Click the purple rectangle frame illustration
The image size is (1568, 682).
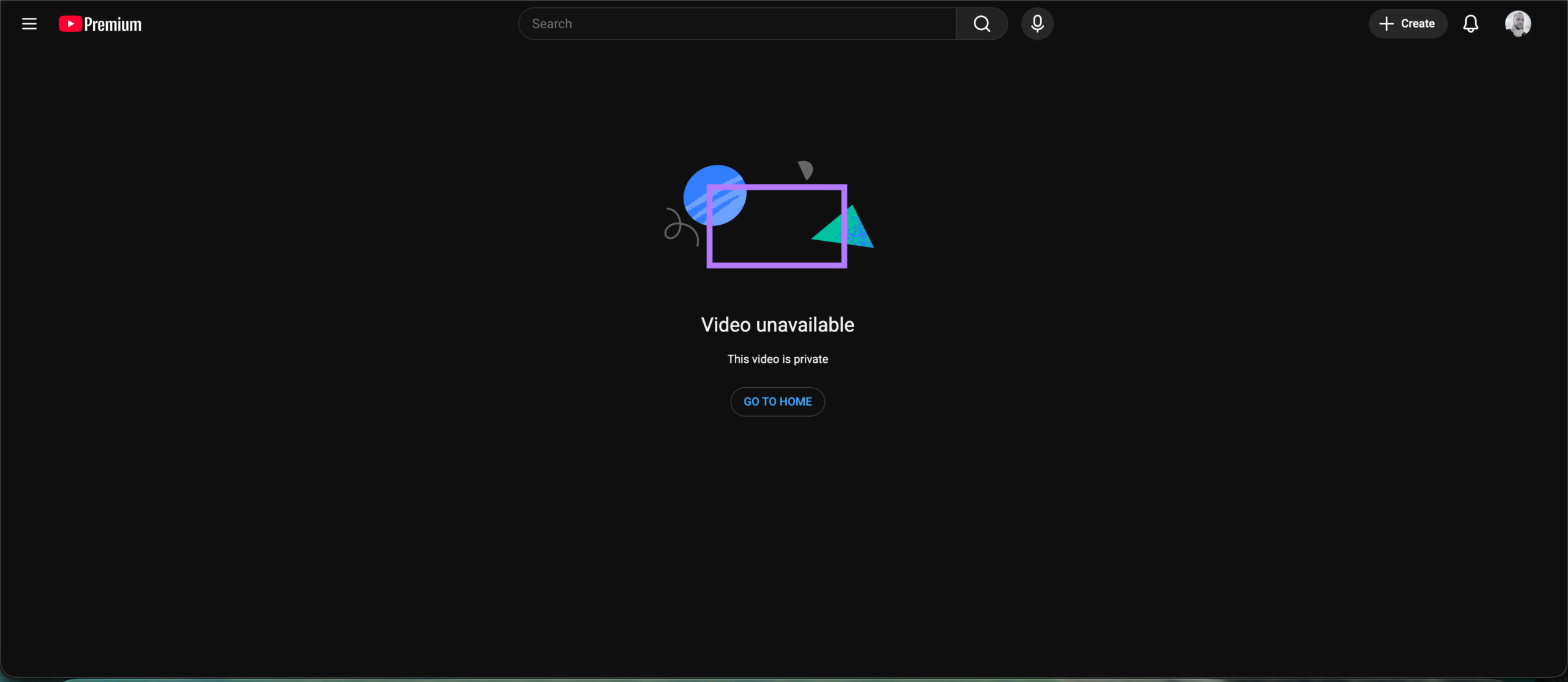click(777, 264)
